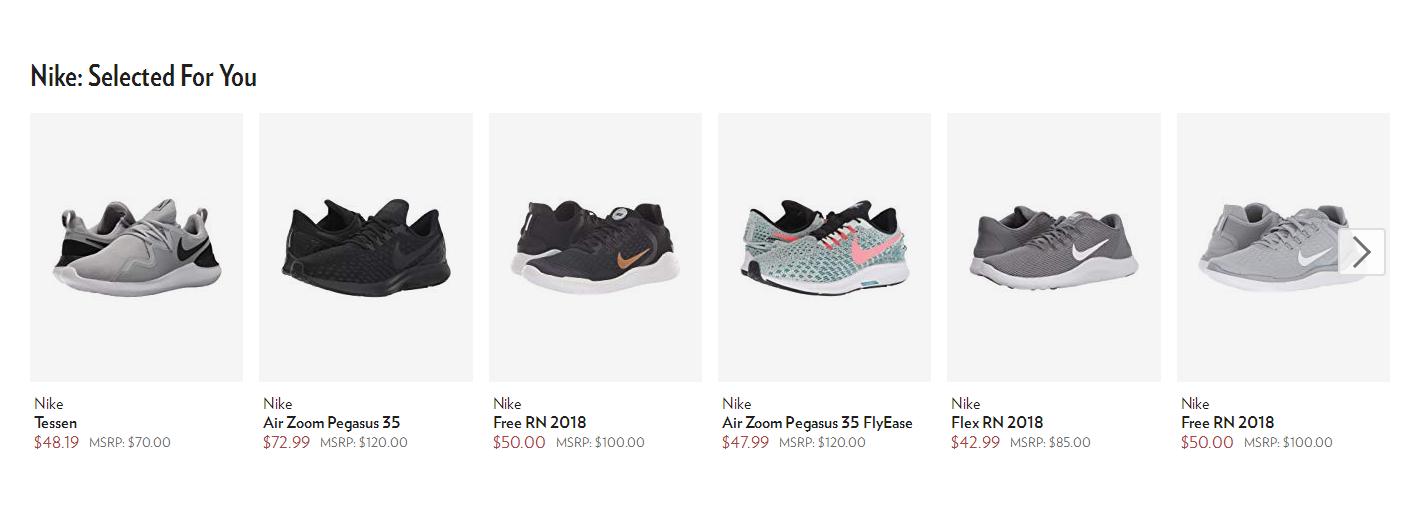Open the Air Zoom Pegasus 35 title link
This screenshot has height=510, width=1403.
[x=331, y=423]
